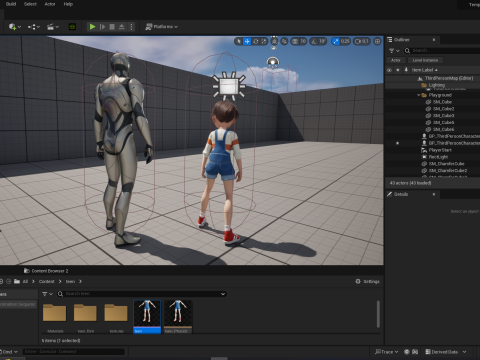Viewport: 480px width, 360px height.
Task: Select SM_Cube in Outliner
Action: pos(442,102)
